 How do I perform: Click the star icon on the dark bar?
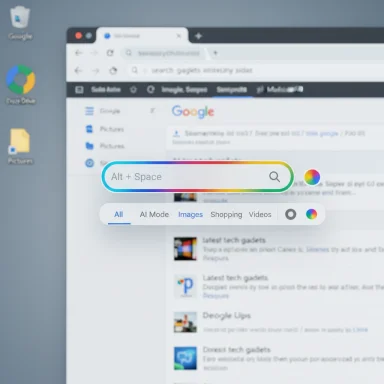[133, 89]
